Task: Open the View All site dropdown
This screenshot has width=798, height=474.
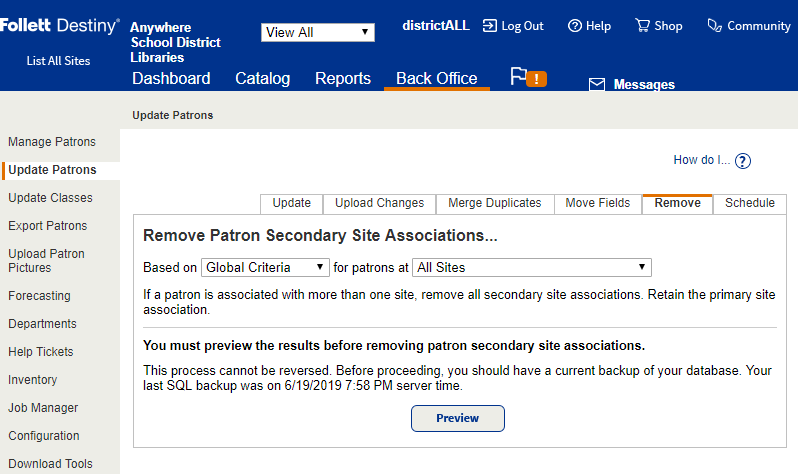Action: (x=318, y=32)
